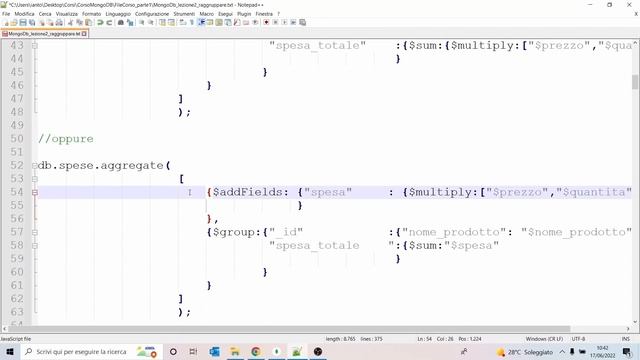Toggle the Document List panel
Image resolution: width=640 pixels, height=360 pixels.
tap(228, 23)
